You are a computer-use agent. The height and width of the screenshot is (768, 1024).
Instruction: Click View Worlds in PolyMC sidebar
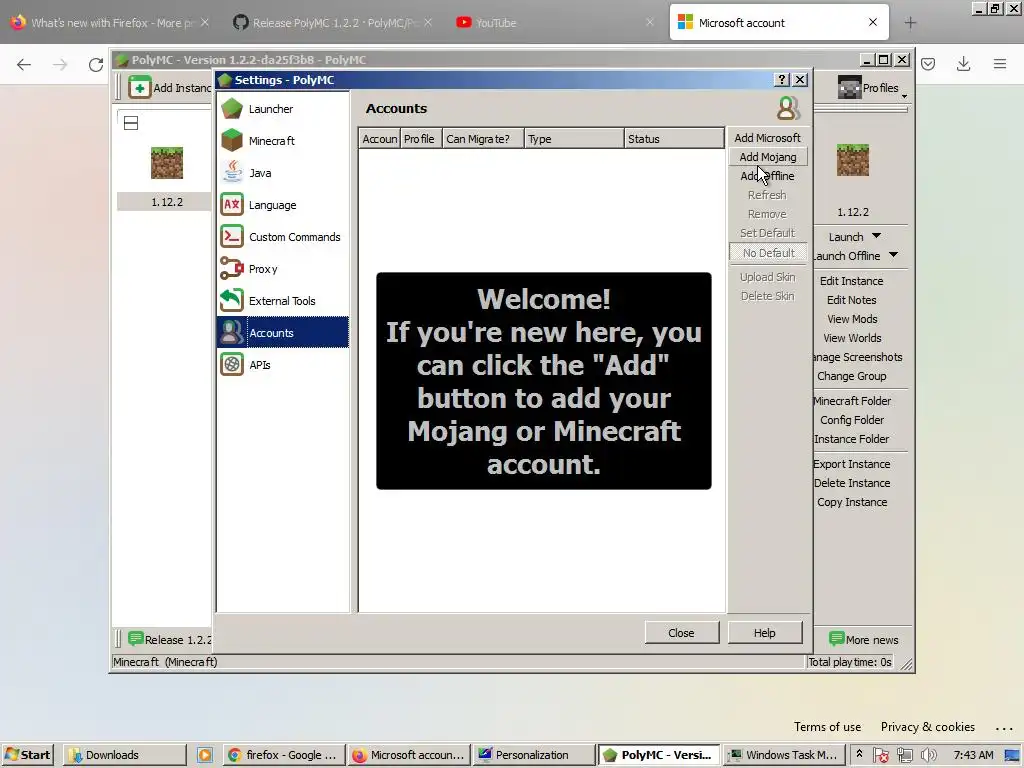pos(852,338)
